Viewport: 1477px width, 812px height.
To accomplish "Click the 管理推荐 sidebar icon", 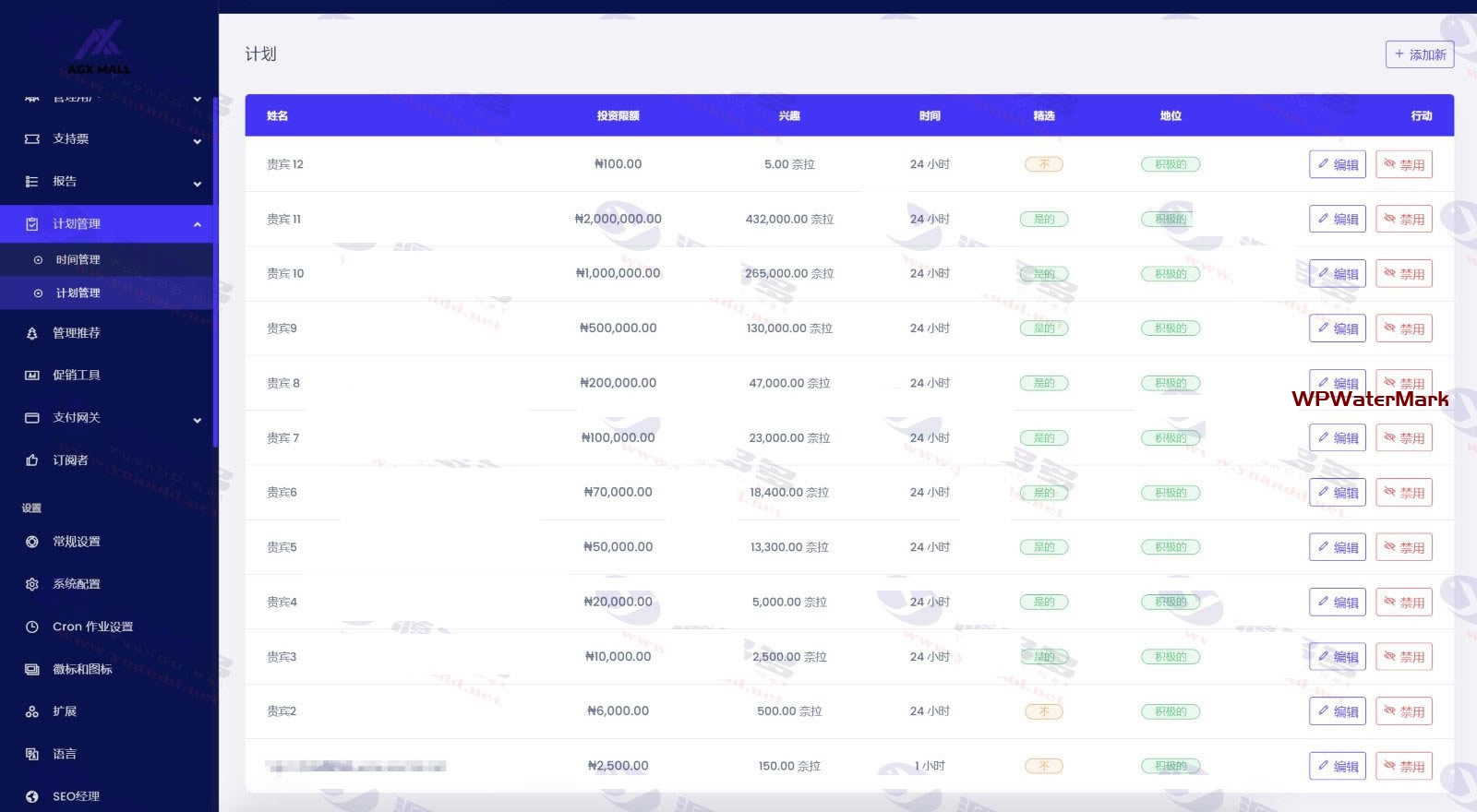I will pos(32,333).
